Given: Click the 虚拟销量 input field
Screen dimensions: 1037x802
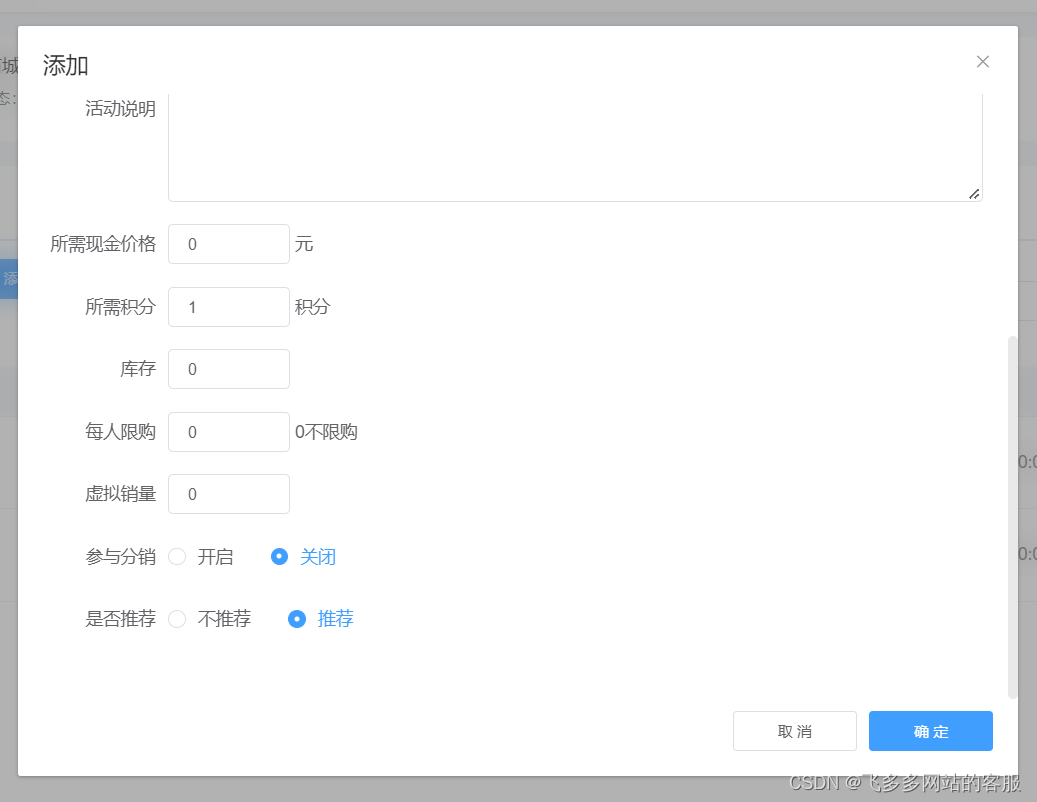Looking at the screenshot, I should click(229, 494).
